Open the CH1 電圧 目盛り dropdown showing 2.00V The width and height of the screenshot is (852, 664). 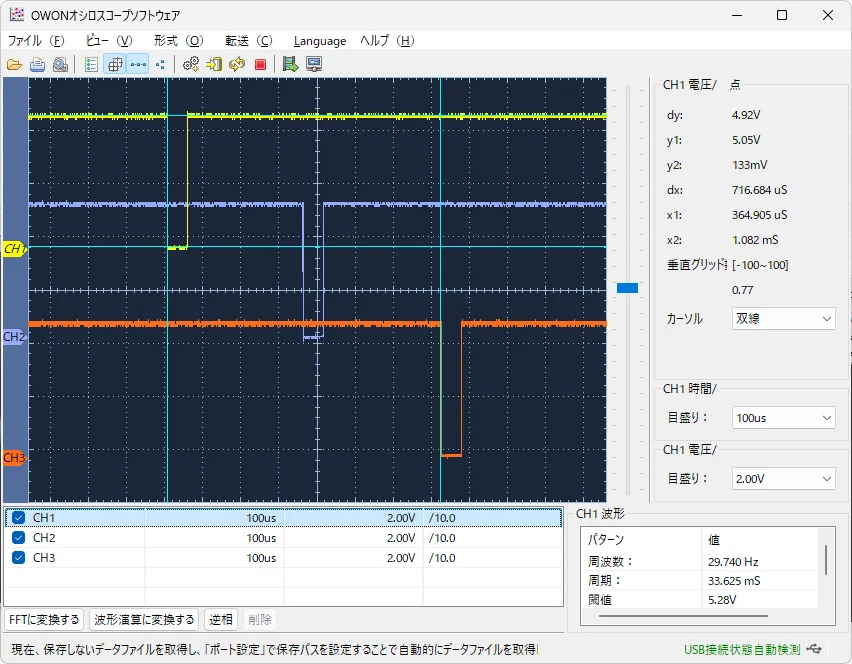click(x=783, y=479)
